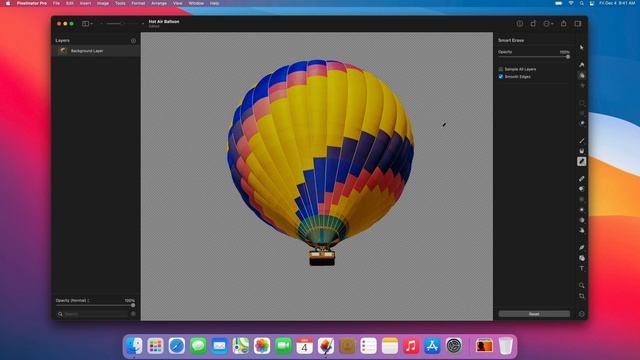This screenshot has width=640, height=360.
Task: Open Photos from the Dock
Action: tap(262, 346)
